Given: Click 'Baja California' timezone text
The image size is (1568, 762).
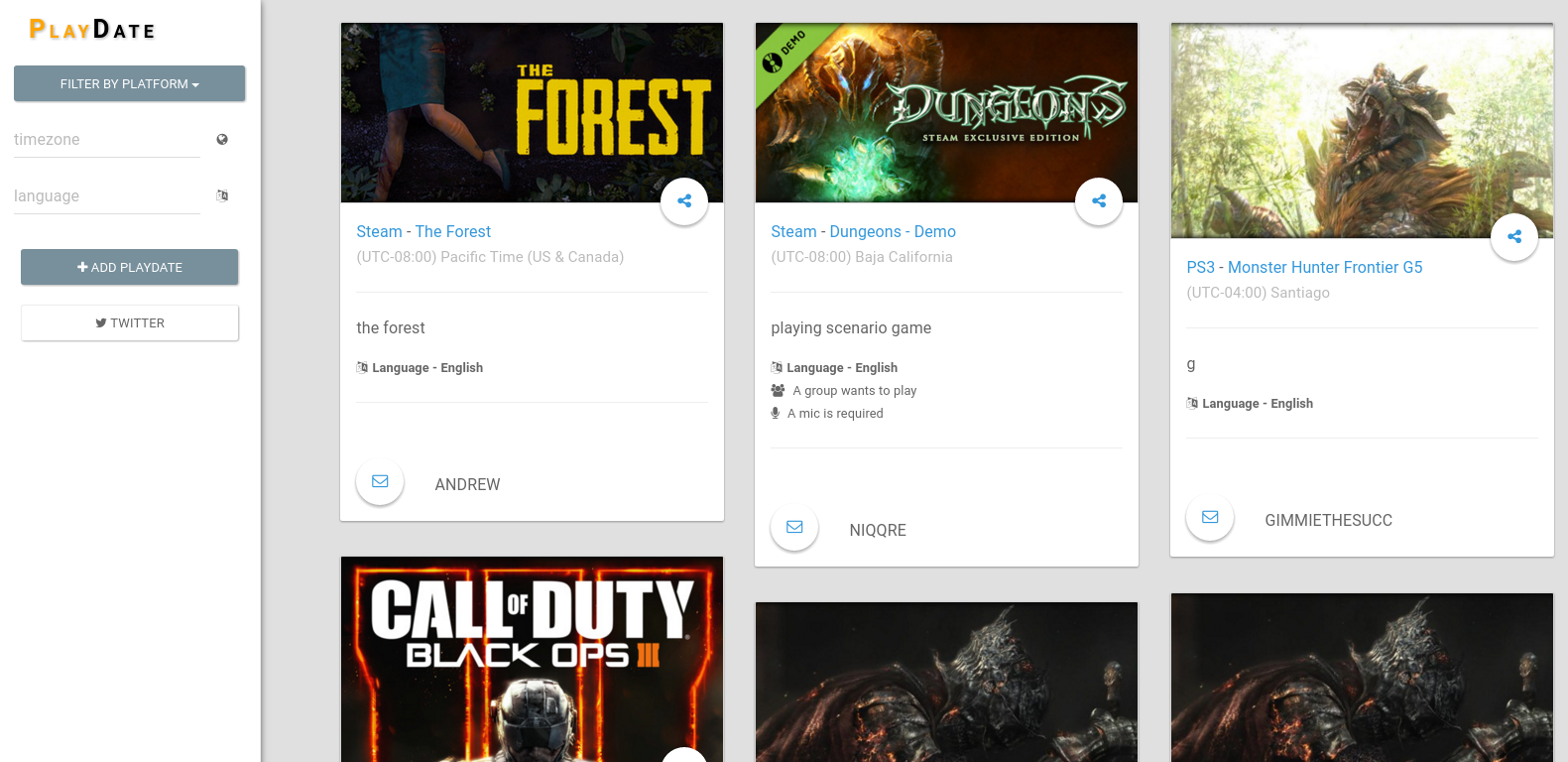Looking at the screenshot, I should point(904,257).
